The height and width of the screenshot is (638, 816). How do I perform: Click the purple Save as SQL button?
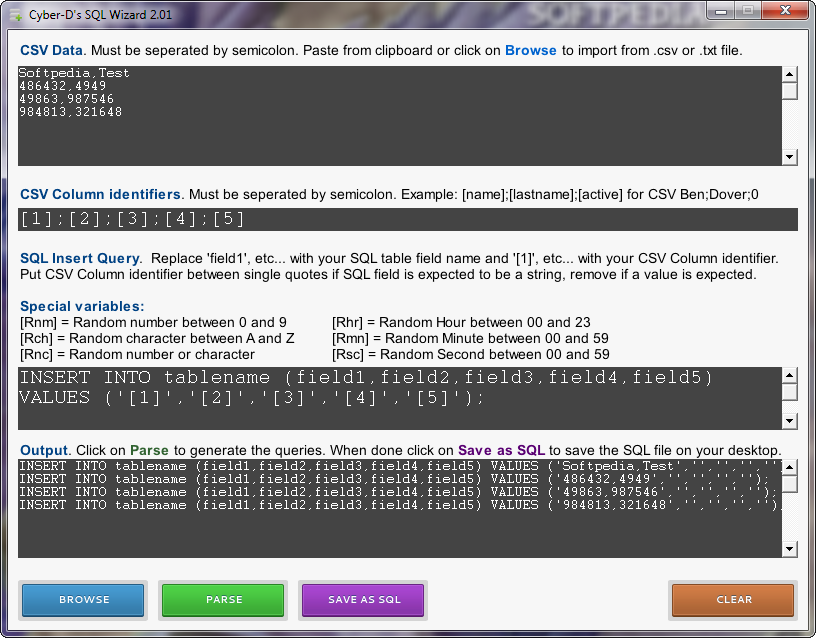pyautogui.click(x=363, y=600)
